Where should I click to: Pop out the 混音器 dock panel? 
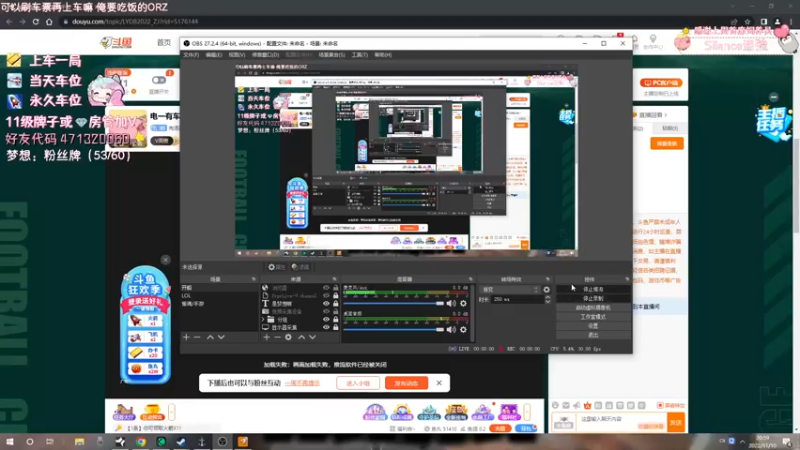(x=470, y=279)
